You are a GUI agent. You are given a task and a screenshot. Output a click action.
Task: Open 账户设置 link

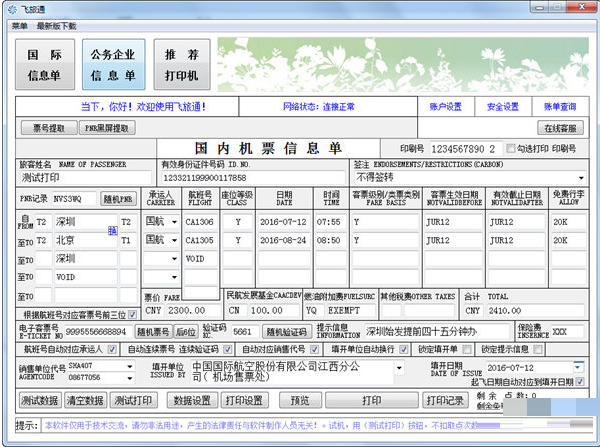click(446, 106)
